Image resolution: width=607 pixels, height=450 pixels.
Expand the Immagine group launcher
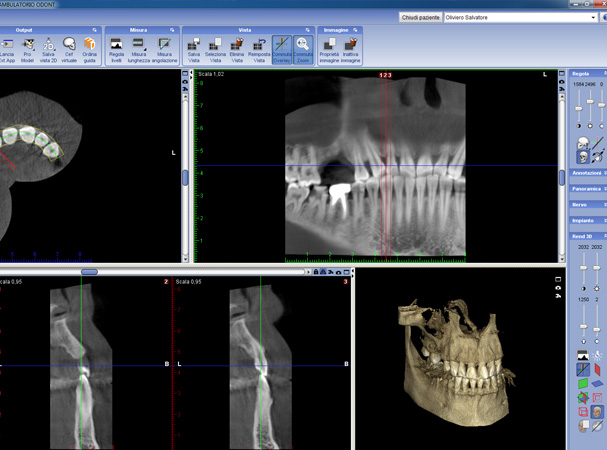[355, 30]
